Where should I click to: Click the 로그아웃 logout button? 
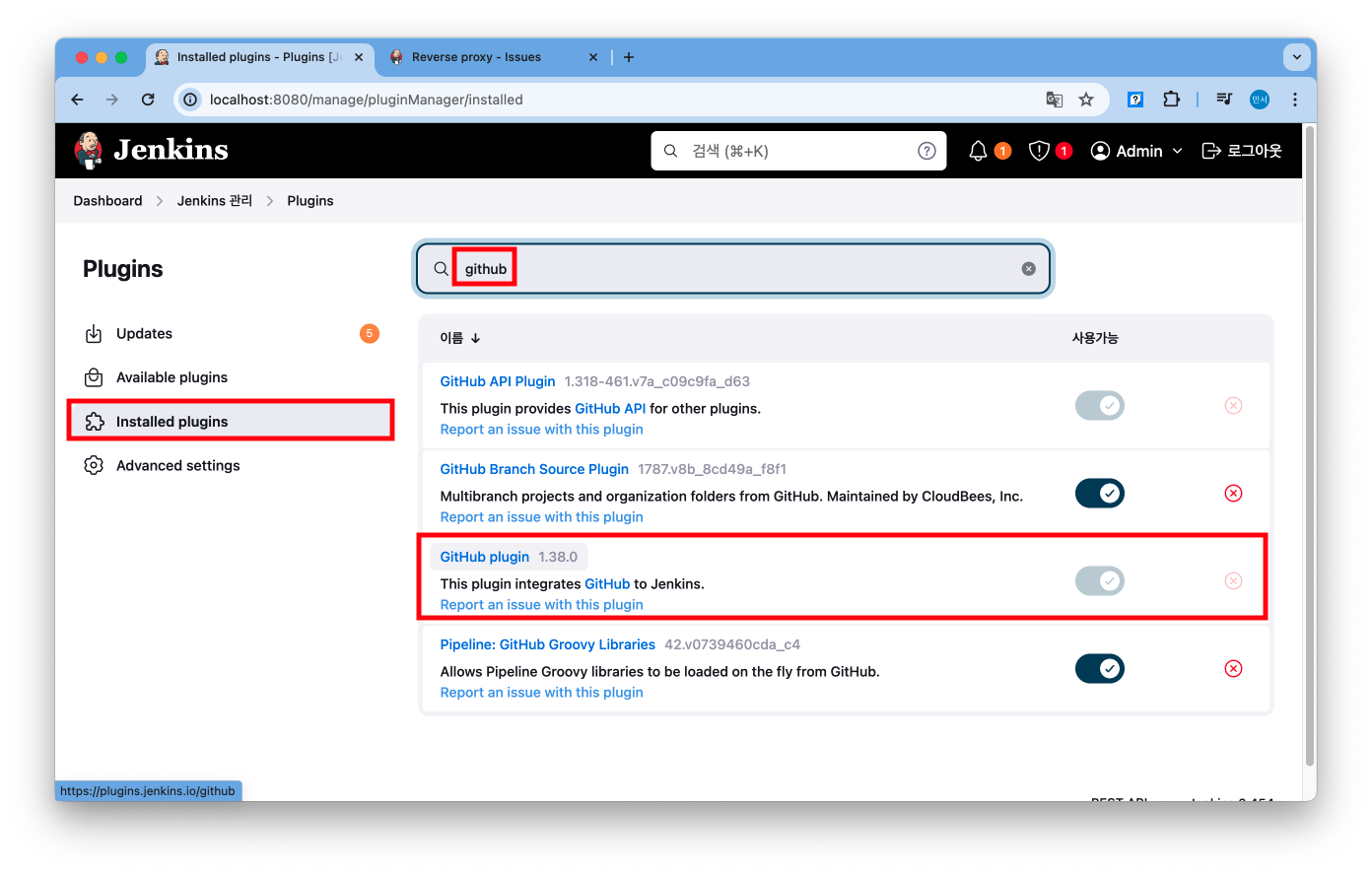pos(1242,151)
